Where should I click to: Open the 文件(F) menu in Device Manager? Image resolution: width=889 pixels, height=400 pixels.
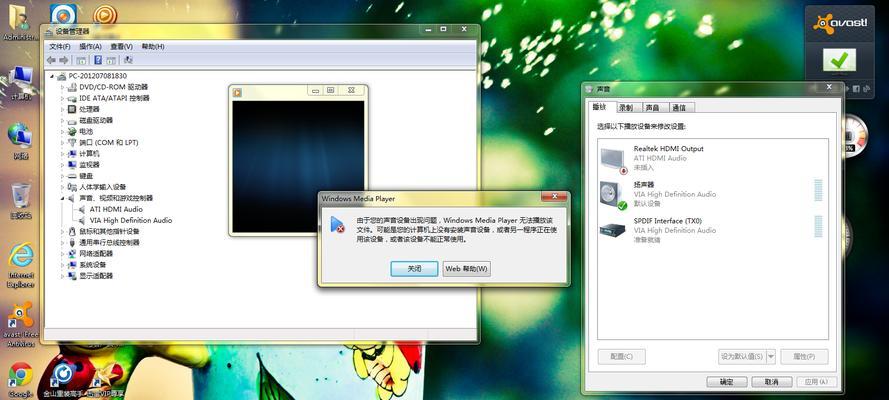click(60, 46)
